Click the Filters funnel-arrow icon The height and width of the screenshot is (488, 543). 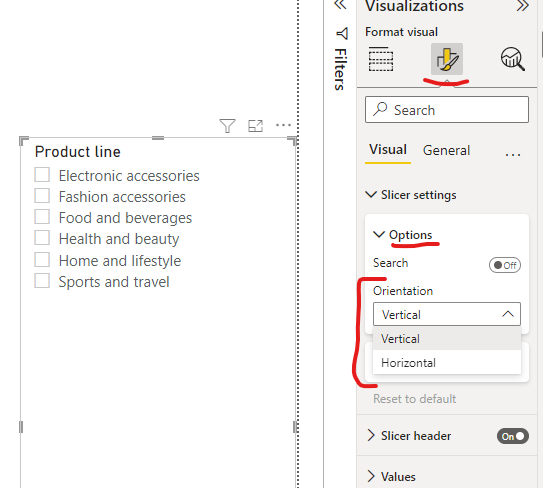[342, 34]
